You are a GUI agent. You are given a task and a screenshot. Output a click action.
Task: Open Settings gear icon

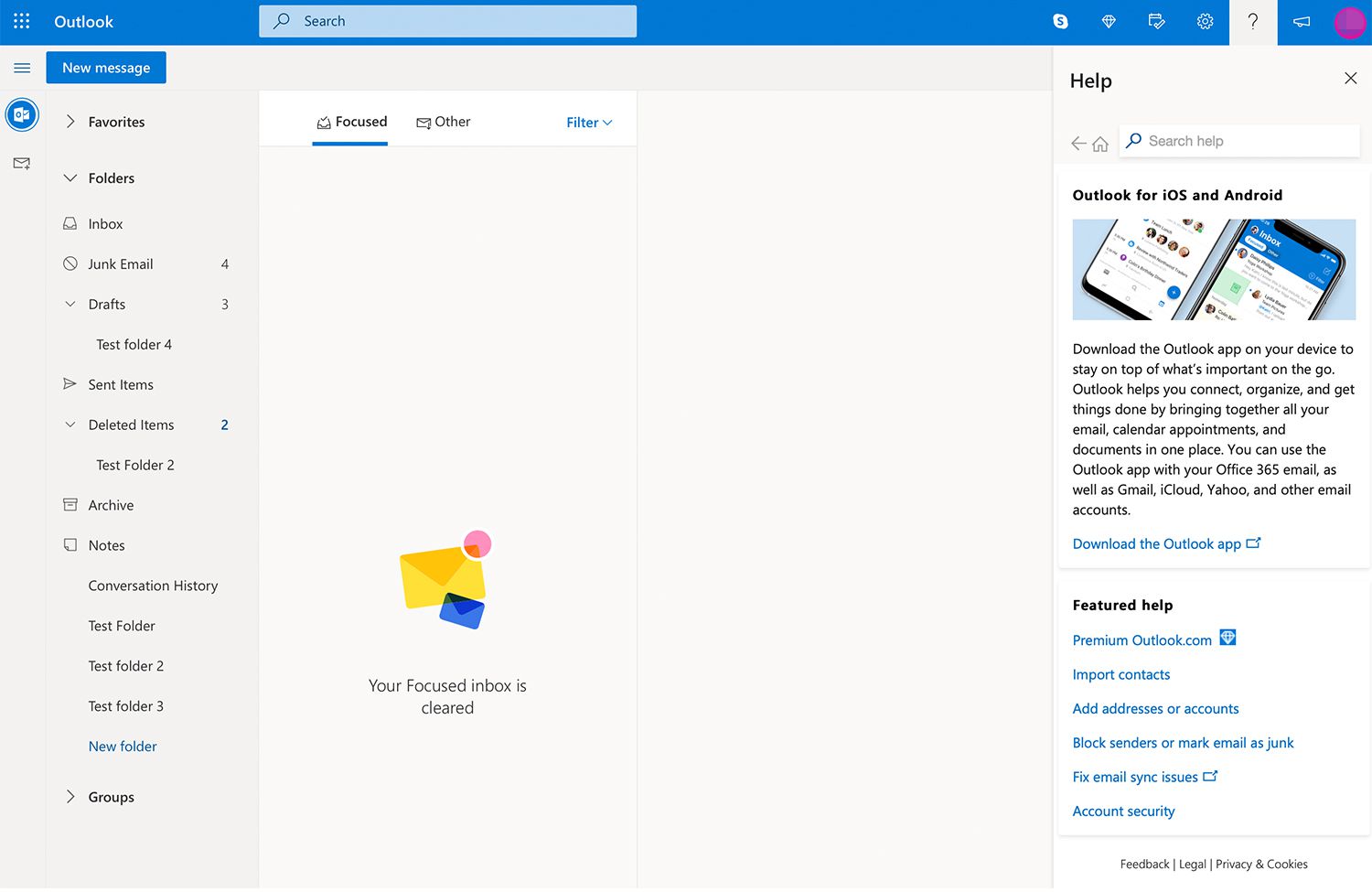pos(1206,21)
